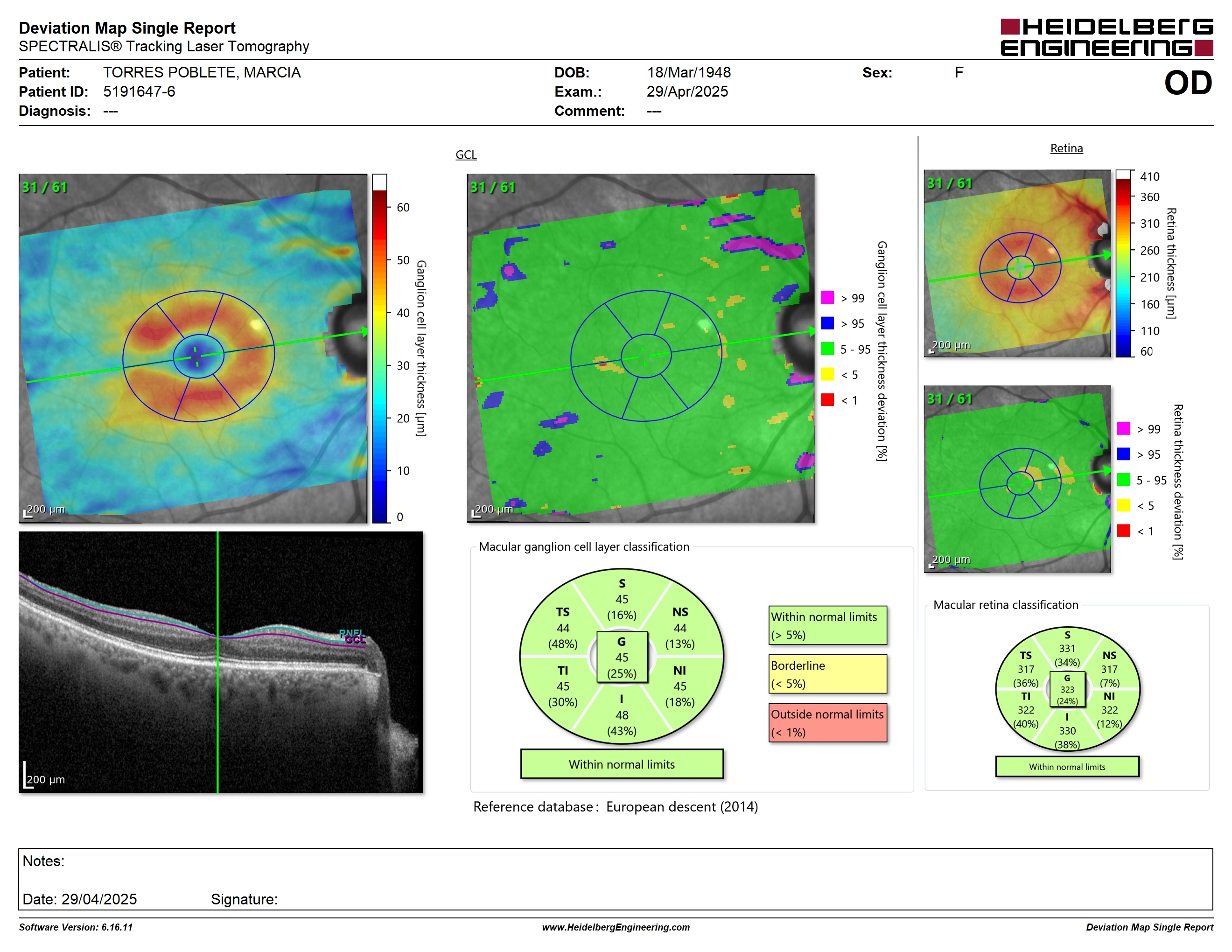Click the red < 1 GCL legend swatch
Viewport: 1232px width, 952px height.
tap(827, 400)
